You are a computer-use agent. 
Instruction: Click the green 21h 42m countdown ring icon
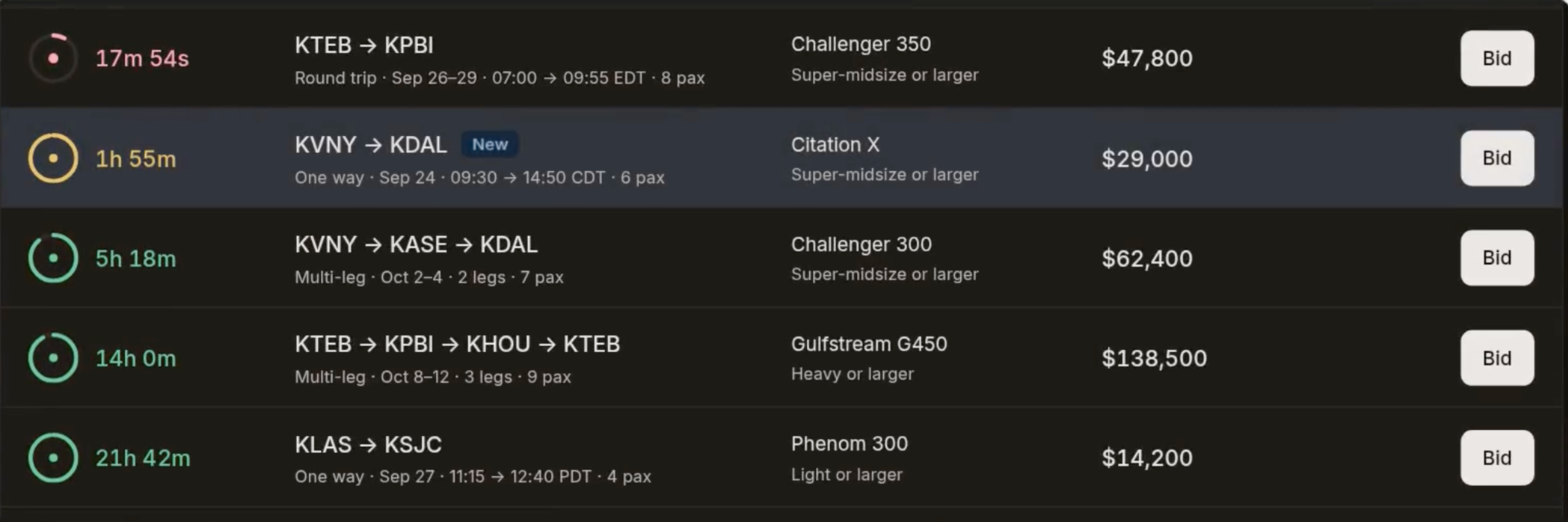53,458
